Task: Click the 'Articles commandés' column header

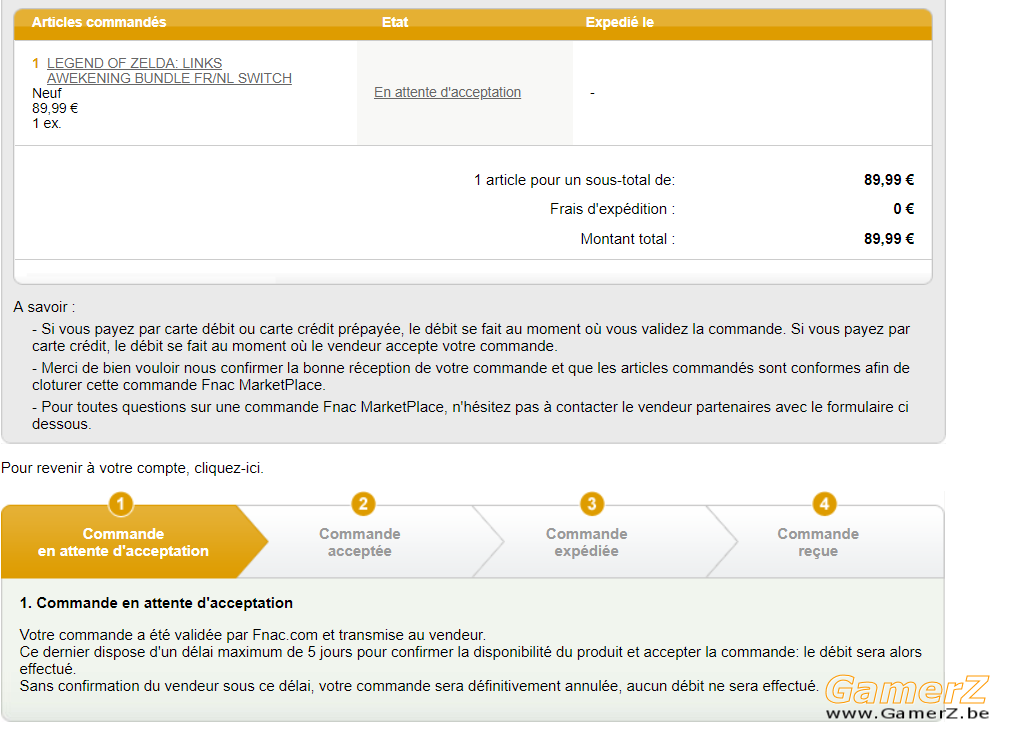Action: 99,23
